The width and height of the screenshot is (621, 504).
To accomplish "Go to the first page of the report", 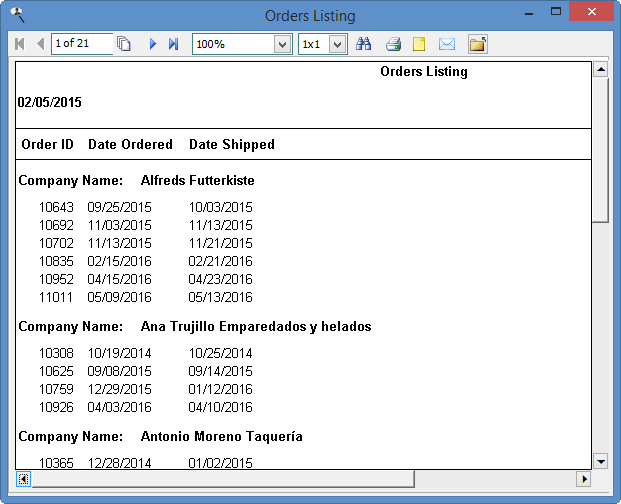I will pyautogui.click(x=20, y=44).
